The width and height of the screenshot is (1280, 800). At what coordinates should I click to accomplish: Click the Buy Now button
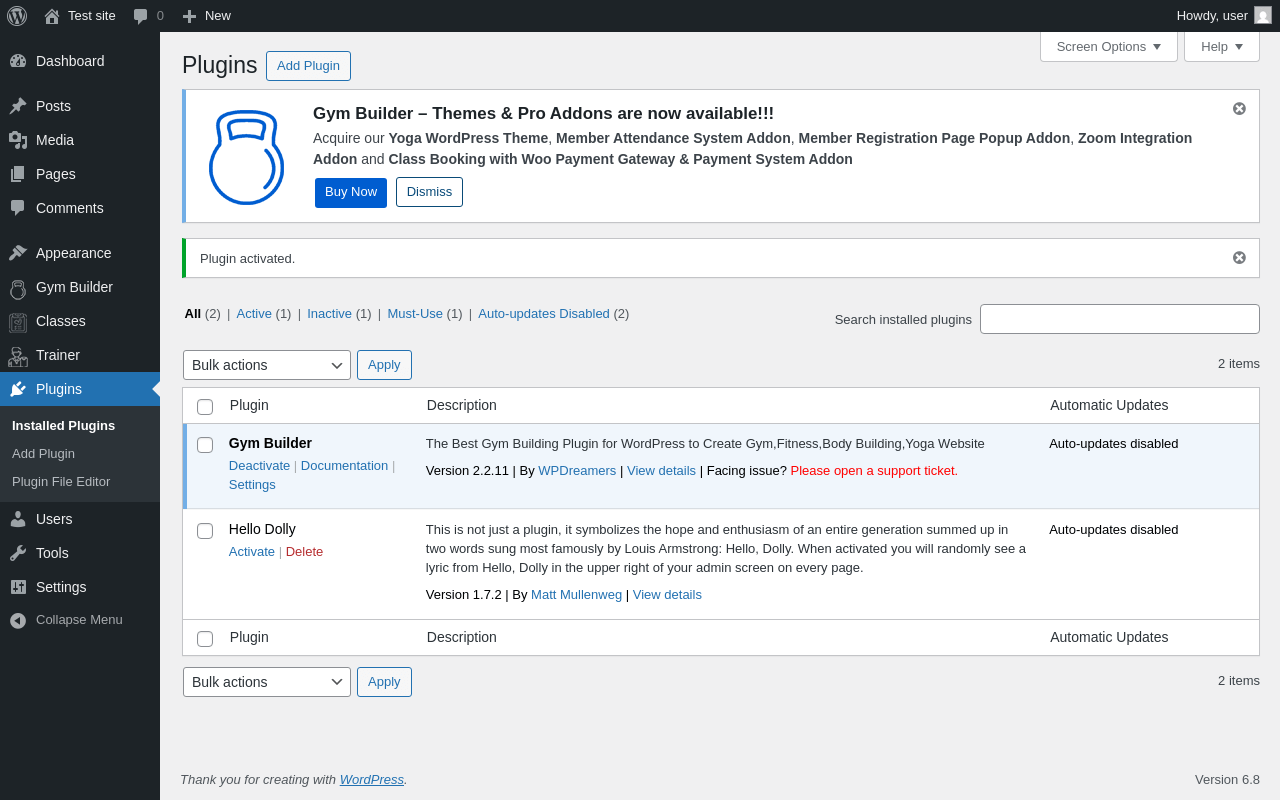click(351, 192)
